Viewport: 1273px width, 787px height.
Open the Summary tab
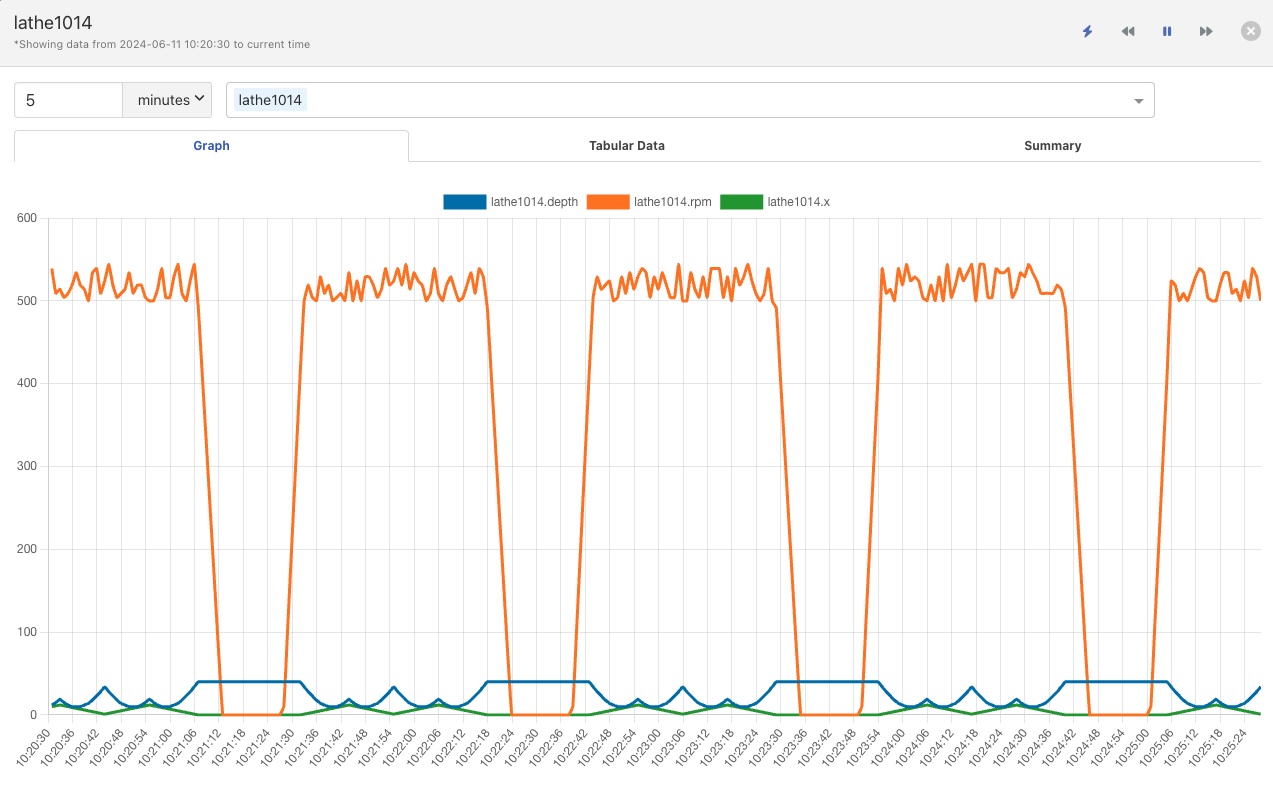[1052, 146]
